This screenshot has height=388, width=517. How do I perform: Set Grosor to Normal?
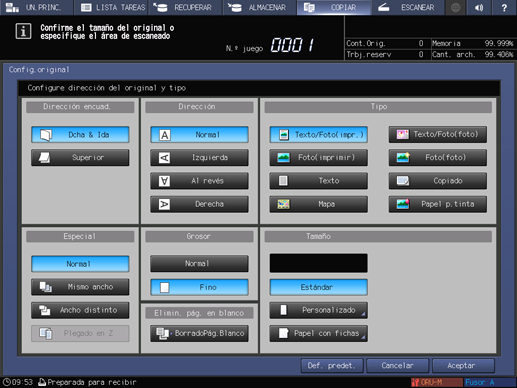point(199,264)
